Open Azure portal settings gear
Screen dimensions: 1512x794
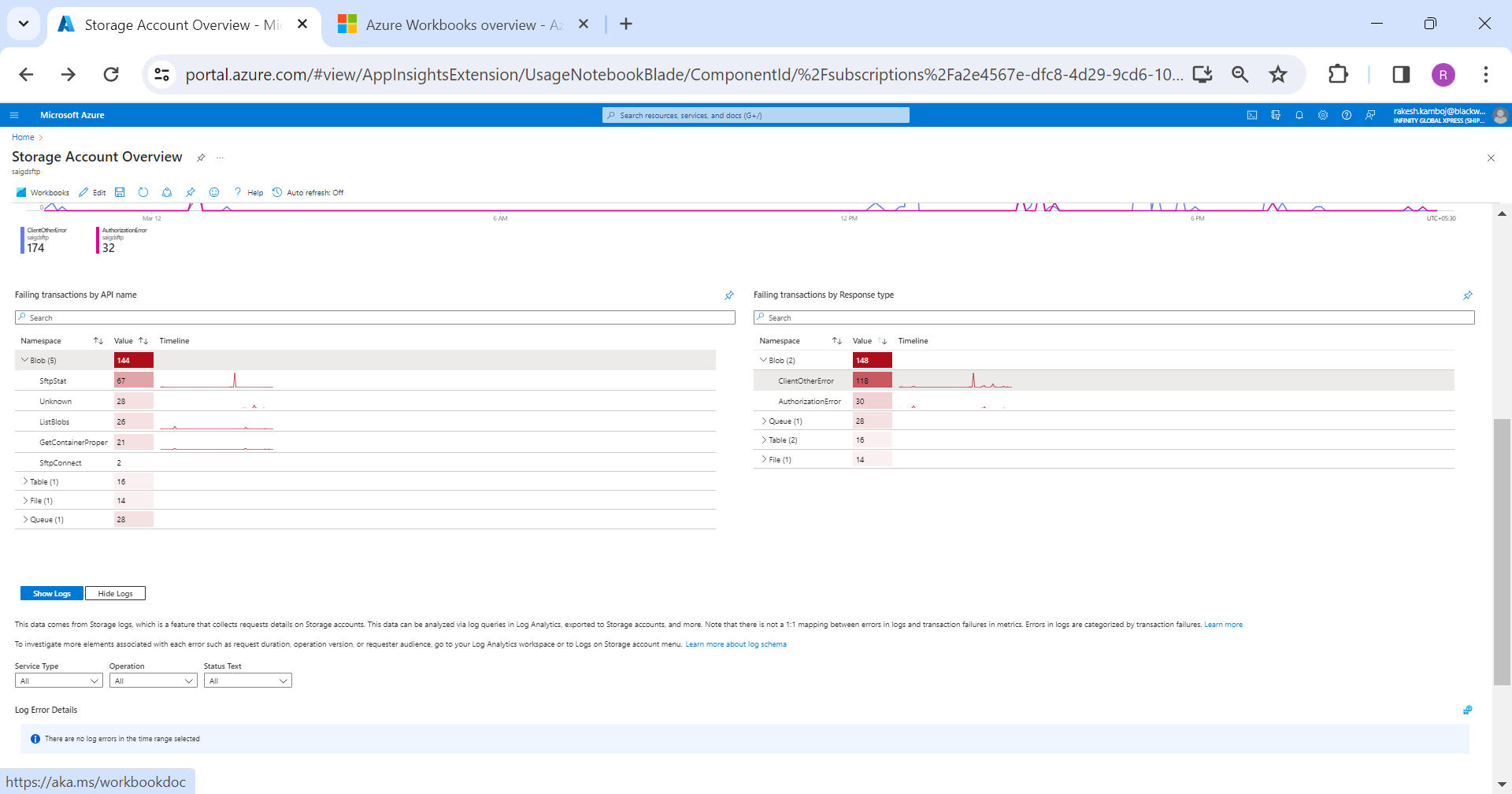click(x=1323, y=115)
